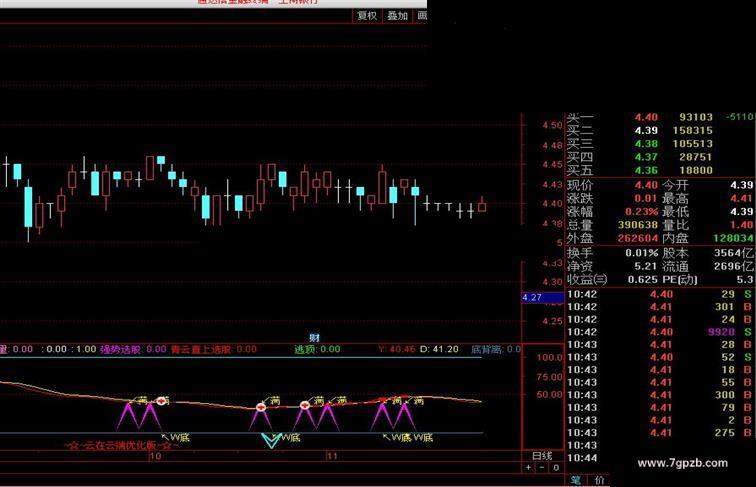Viewport: 756px width, 487px height.
Task: Click the 流通 2696亿 value
Action: [x=734, y=266]
